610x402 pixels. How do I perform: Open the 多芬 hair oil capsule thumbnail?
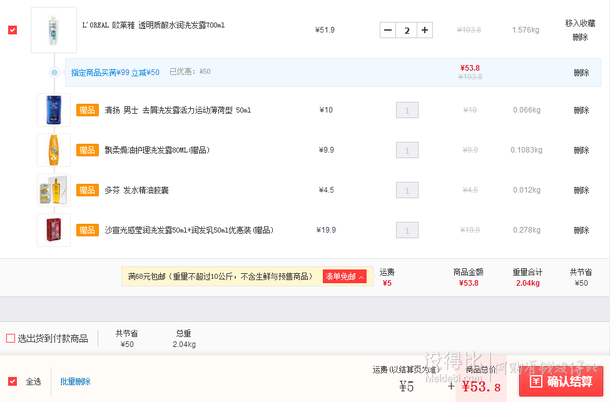tap(54, 190)
